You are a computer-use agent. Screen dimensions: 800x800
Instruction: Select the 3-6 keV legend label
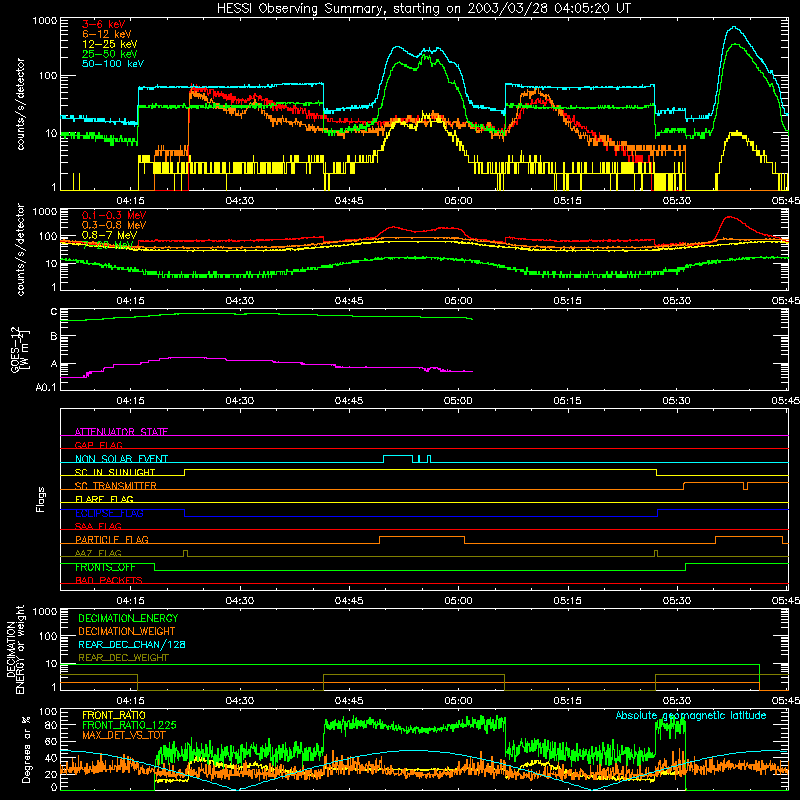pyautogui.click(x=103, y=24)
